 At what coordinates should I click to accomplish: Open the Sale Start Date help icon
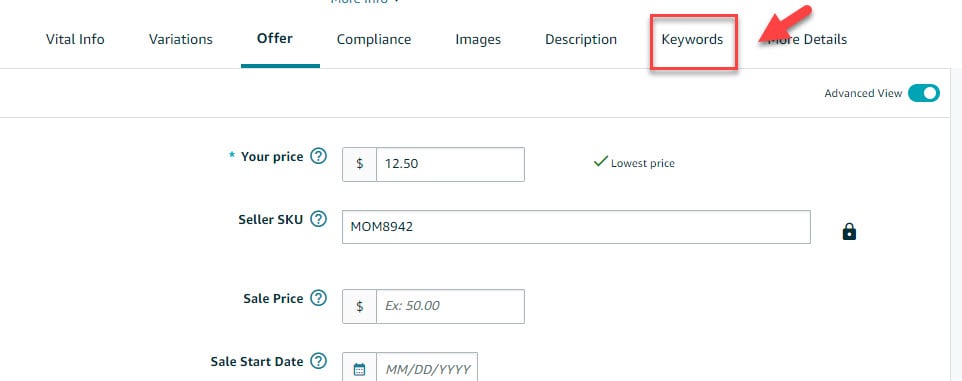coord(318,361)
